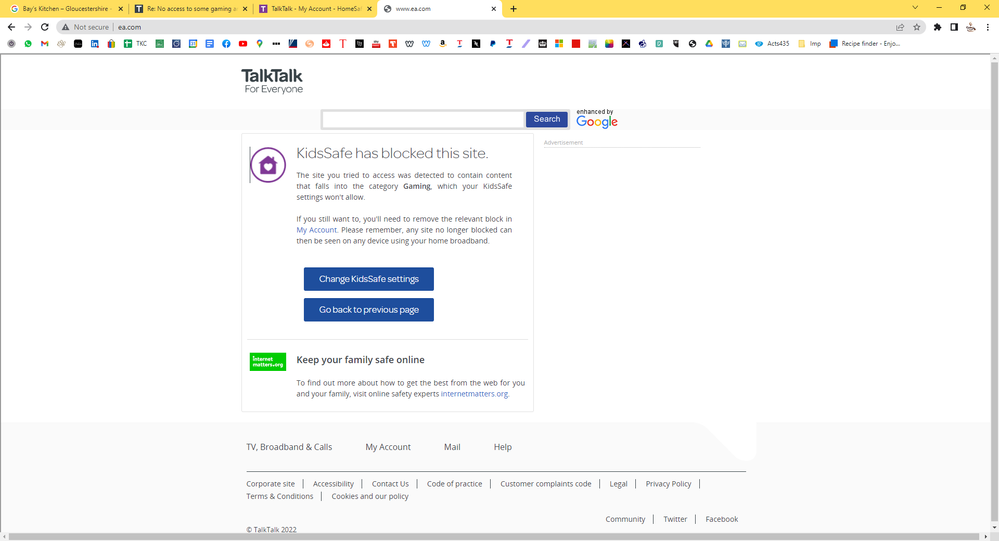Open Help in footer navigation
This screenshot has height=541, width=999.
(503, 447)
